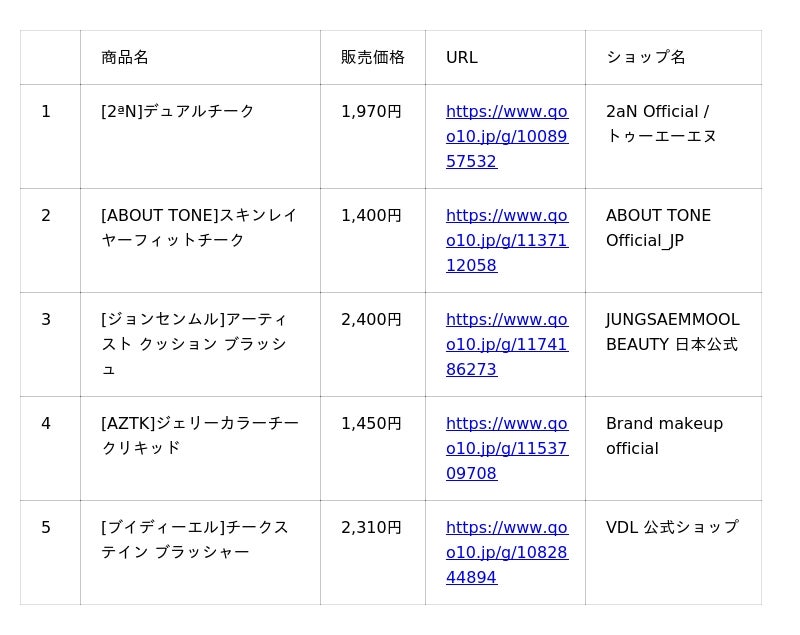Viewport: 800px width, 635px height.
Task: Click the VDL 公式ショップ shop name
Action: (672, 527)
